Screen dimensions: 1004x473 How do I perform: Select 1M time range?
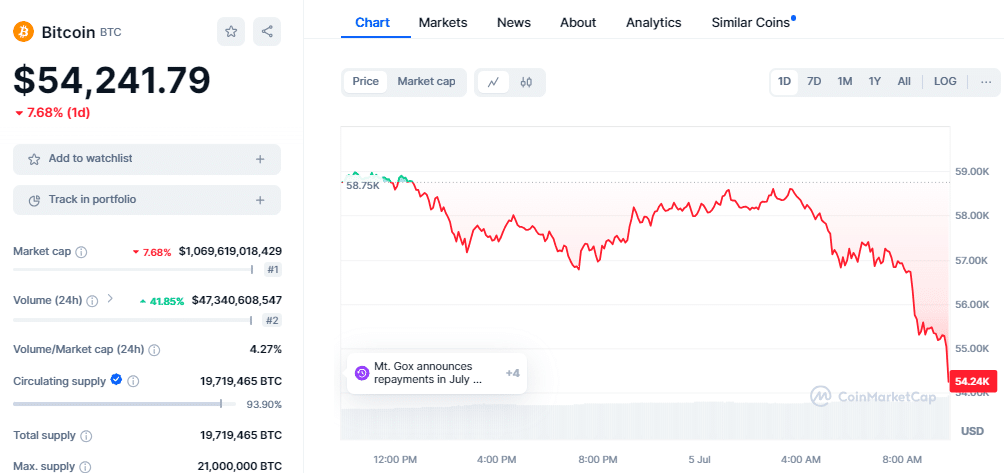click(x=845, y=82)
